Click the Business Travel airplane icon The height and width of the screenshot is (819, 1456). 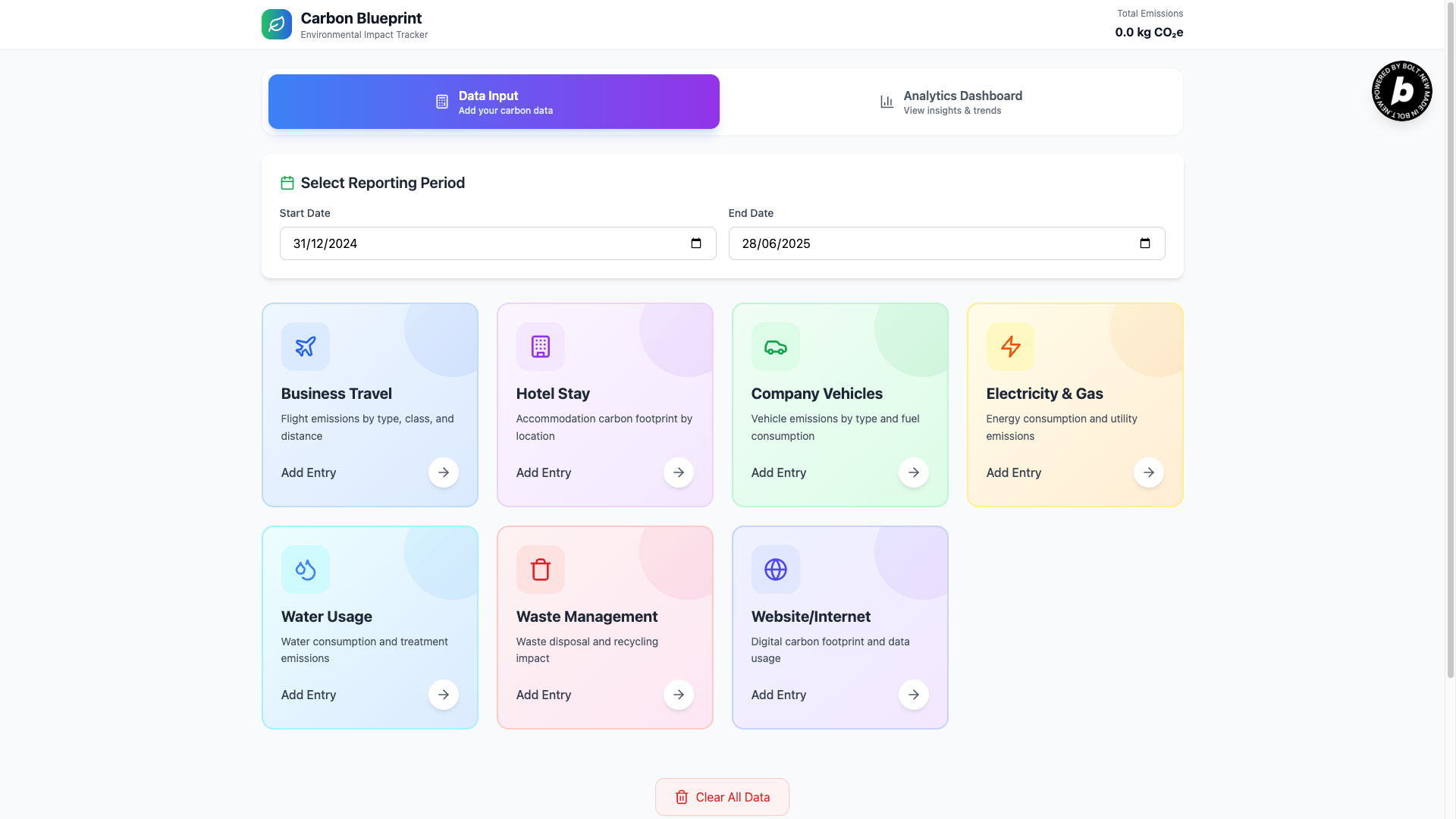click(305, 347)
